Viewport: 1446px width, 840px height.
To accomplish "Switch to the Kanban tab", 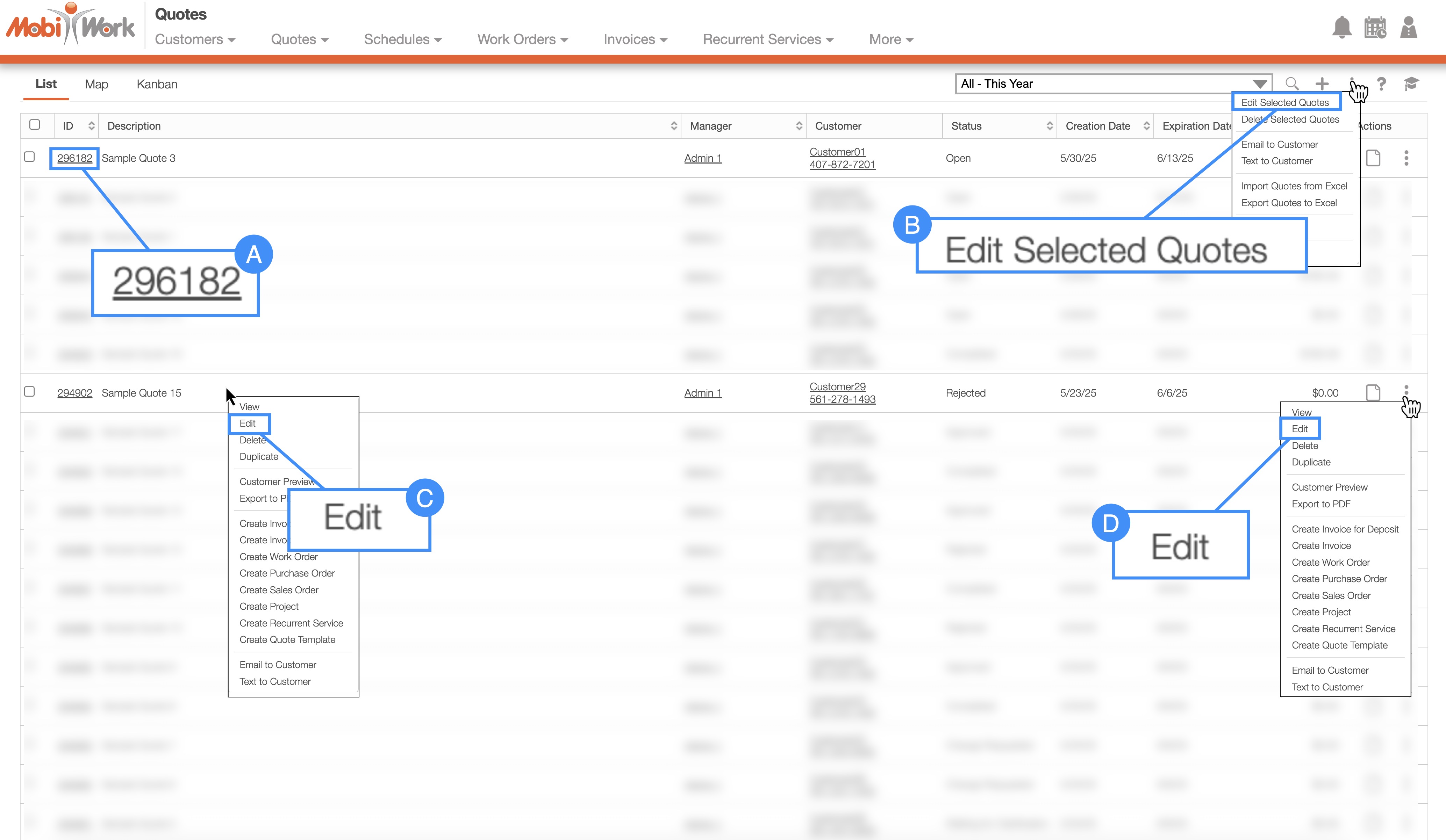I will [157, 84].
